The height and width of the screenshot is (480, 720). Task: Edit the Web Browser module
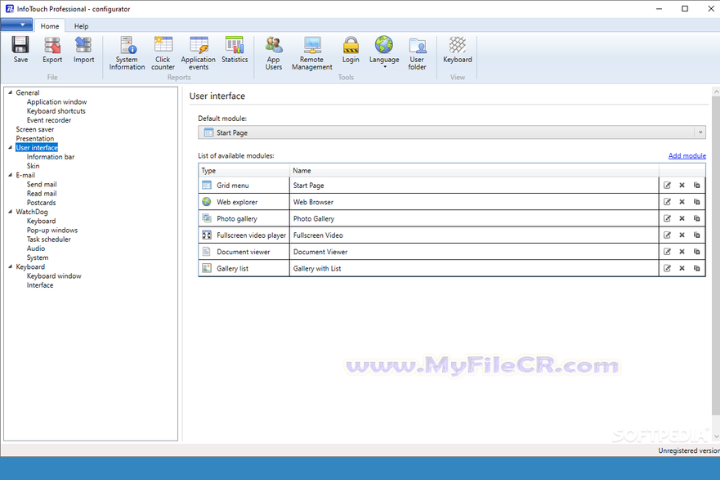click(x=667, y=202)
